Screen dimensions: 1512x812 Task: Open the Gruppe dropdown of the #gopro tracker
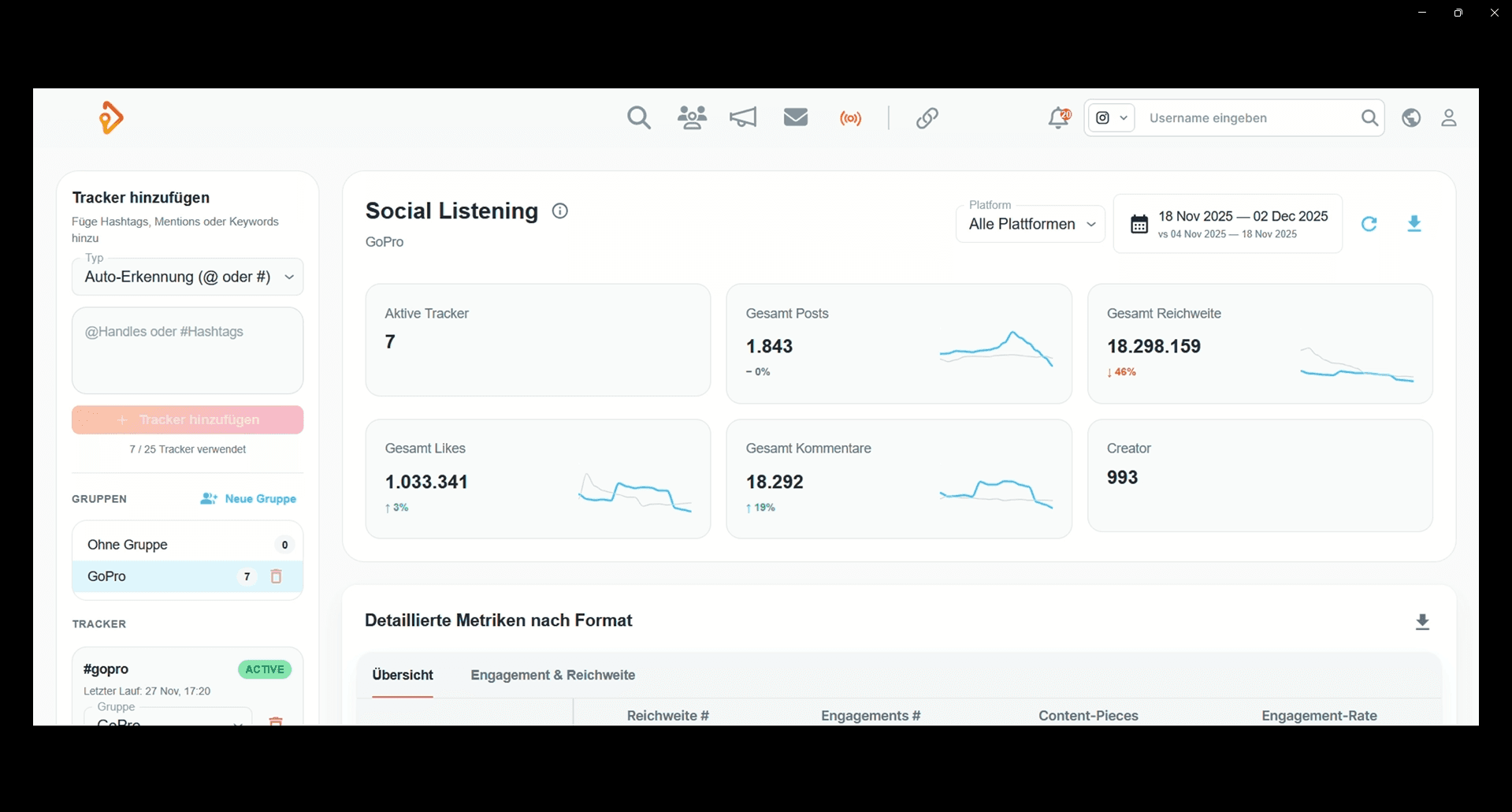[x=168, y=717]
